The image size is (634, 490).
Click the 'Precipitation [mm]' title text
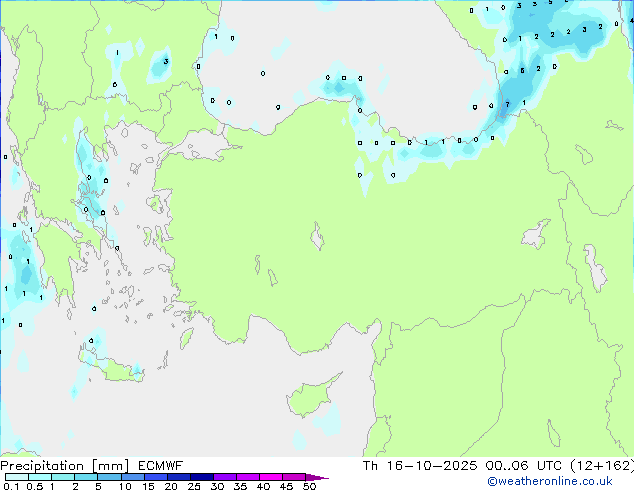[65, 466]
